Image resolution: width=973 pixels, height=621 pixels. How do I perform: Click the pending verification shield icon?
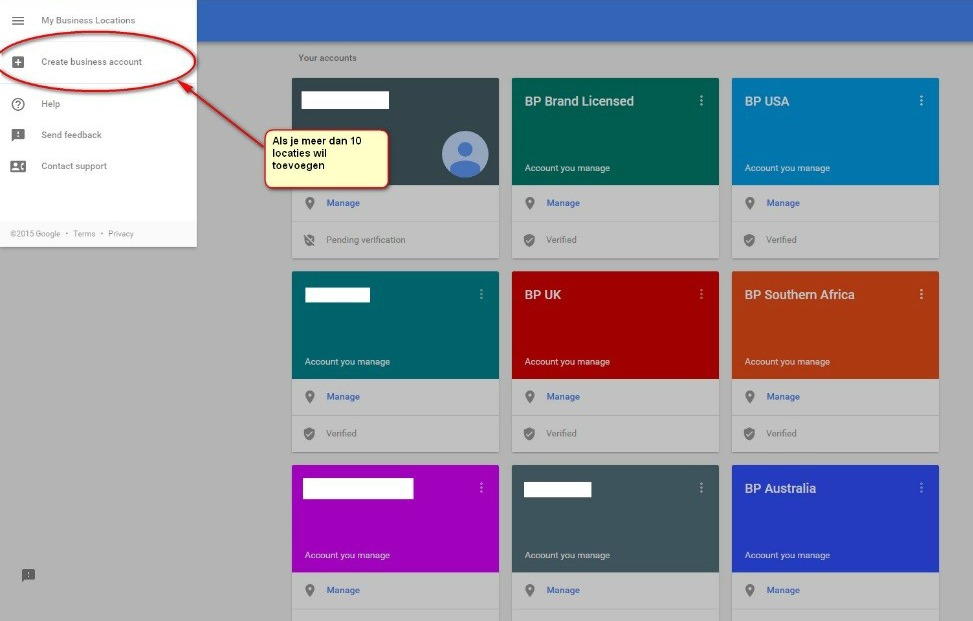point(309,240)
